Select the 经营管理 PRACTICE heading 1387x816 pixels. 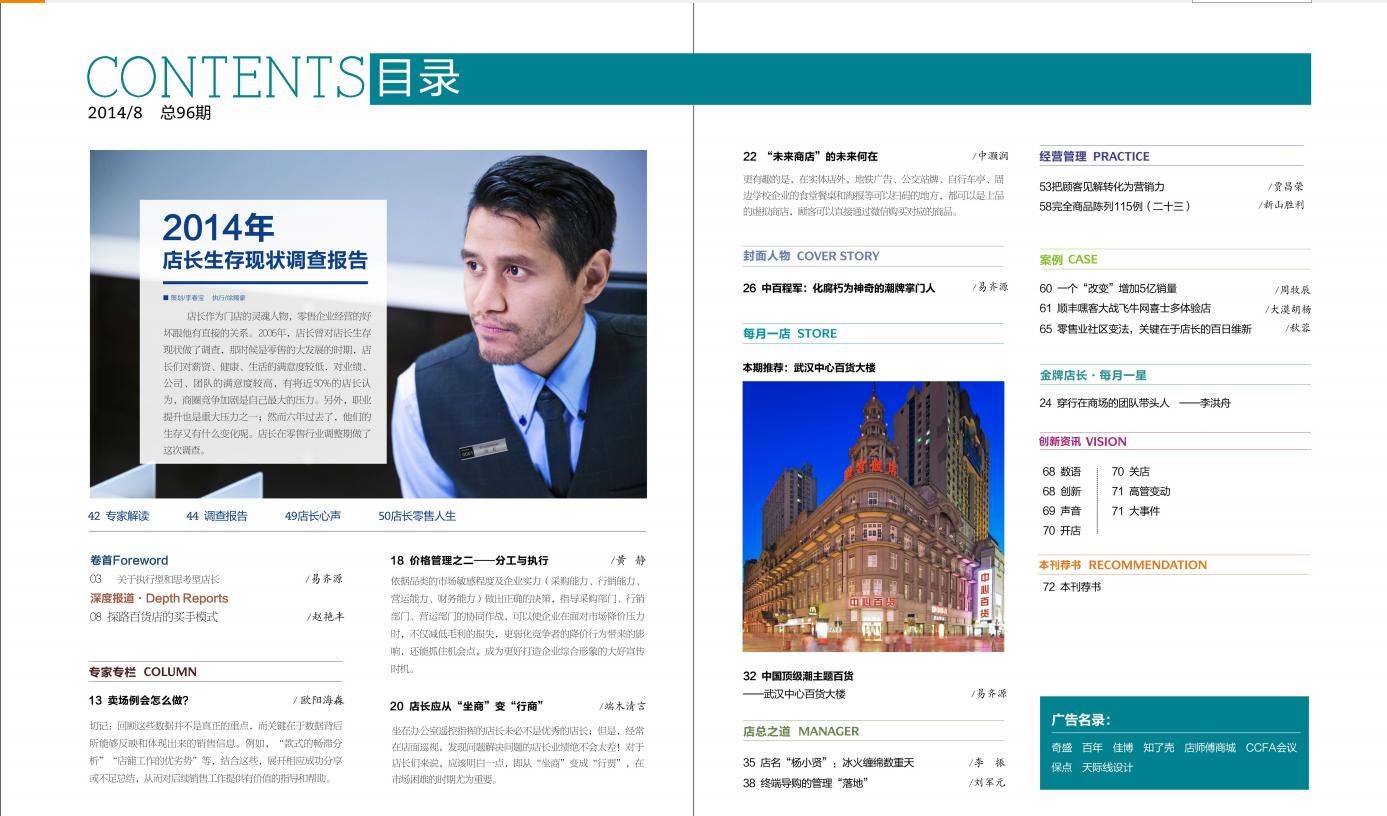coord(1094,156)
